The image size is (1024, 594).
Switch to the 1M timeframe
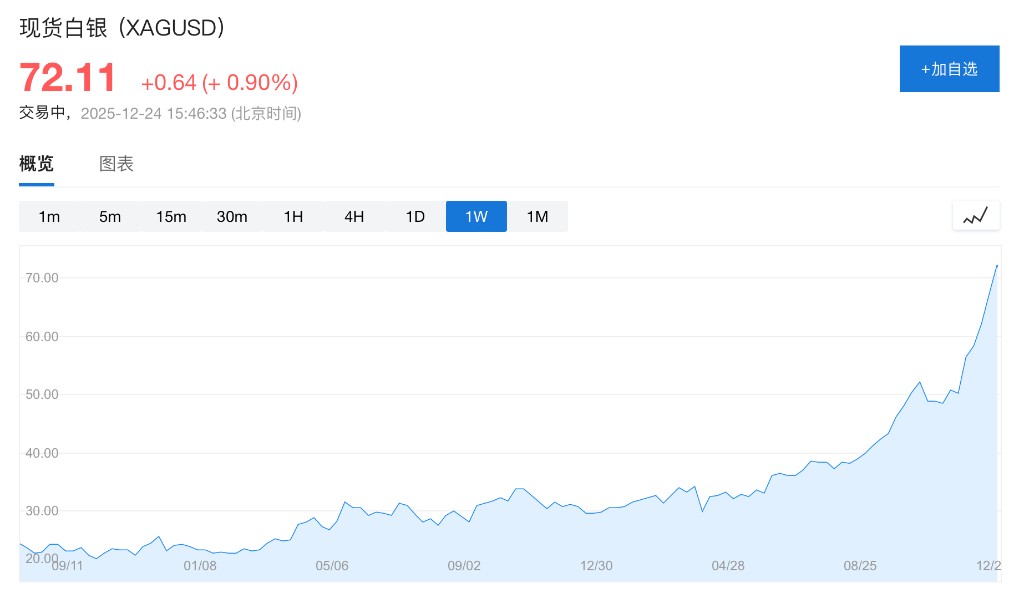click(537, 217)
